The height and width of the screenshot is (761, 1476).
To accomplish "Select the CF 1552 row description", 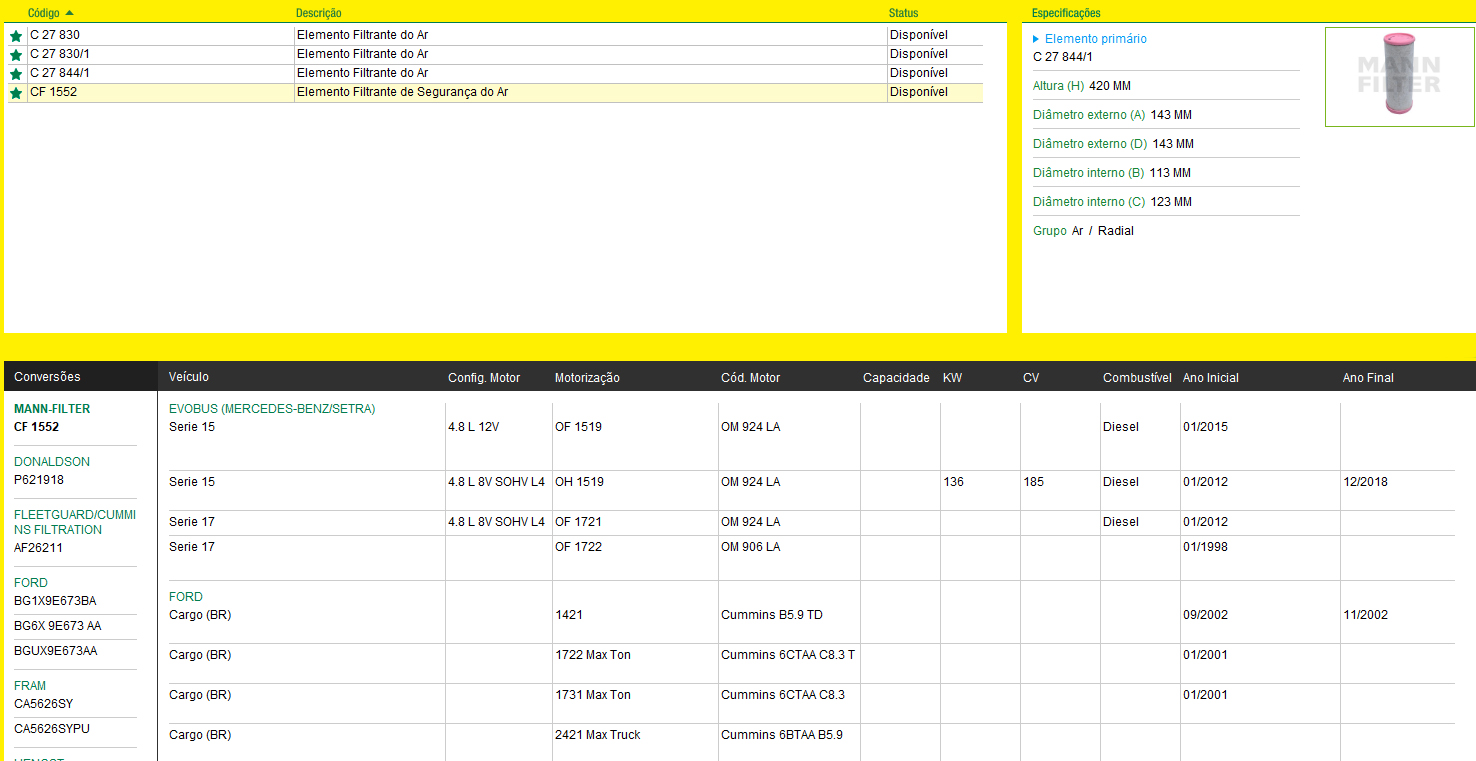I will click(x=402, y=92).
